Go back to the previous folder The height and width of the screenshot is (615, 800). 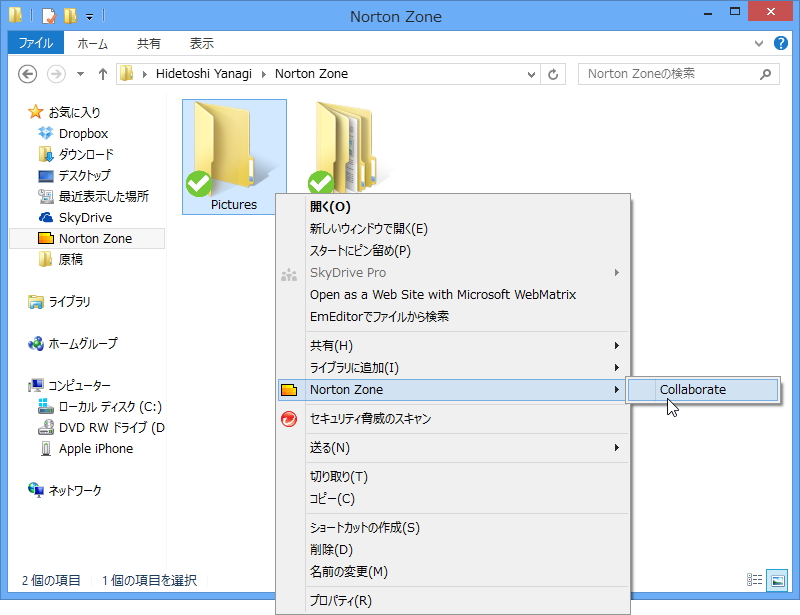(x=30, y=74)
